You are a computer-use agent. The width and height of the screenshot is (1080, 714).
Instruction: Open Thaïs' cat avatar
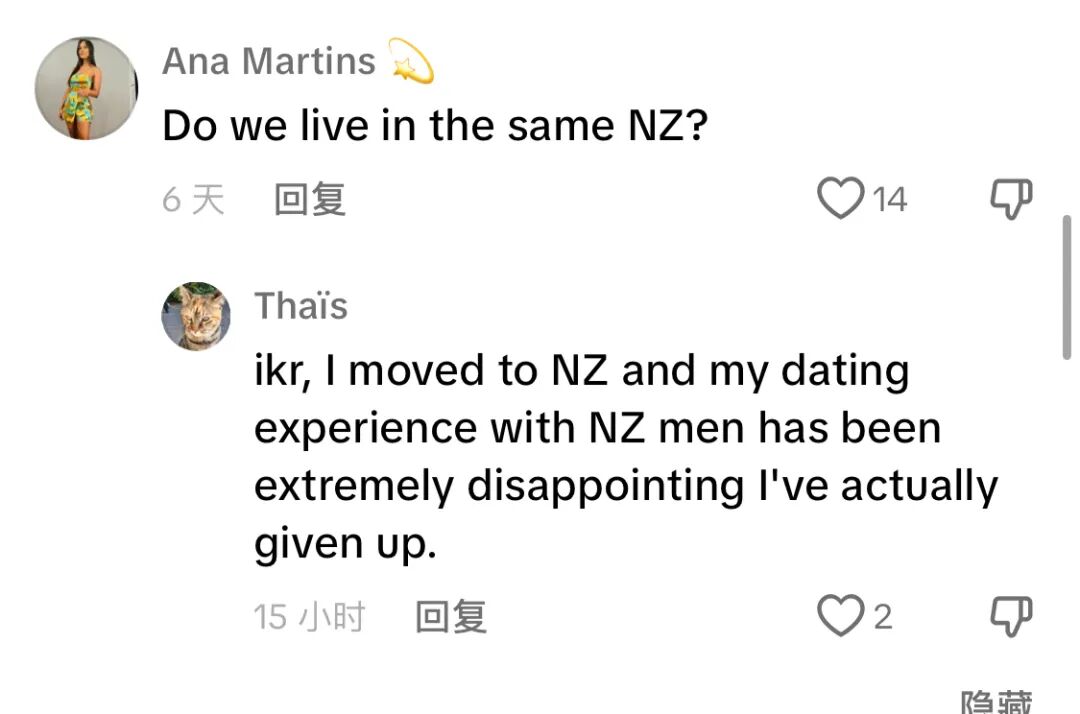coord(196,316)
